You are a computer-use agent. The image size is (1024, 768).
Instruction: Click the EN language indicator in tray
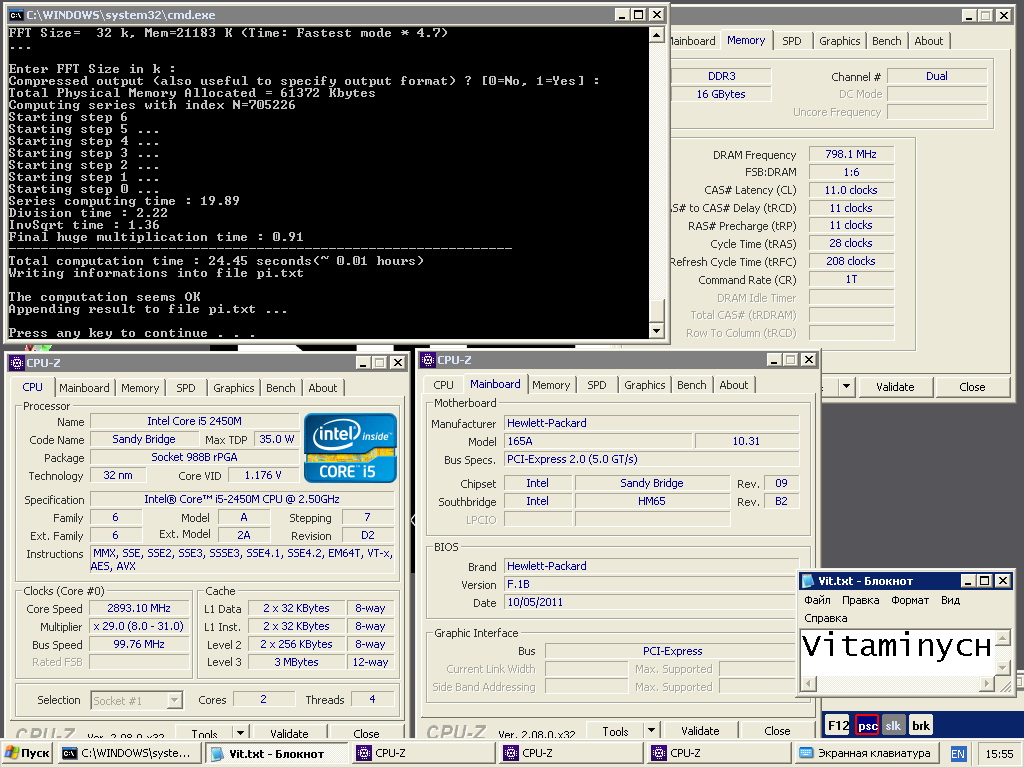pos(957,754)
